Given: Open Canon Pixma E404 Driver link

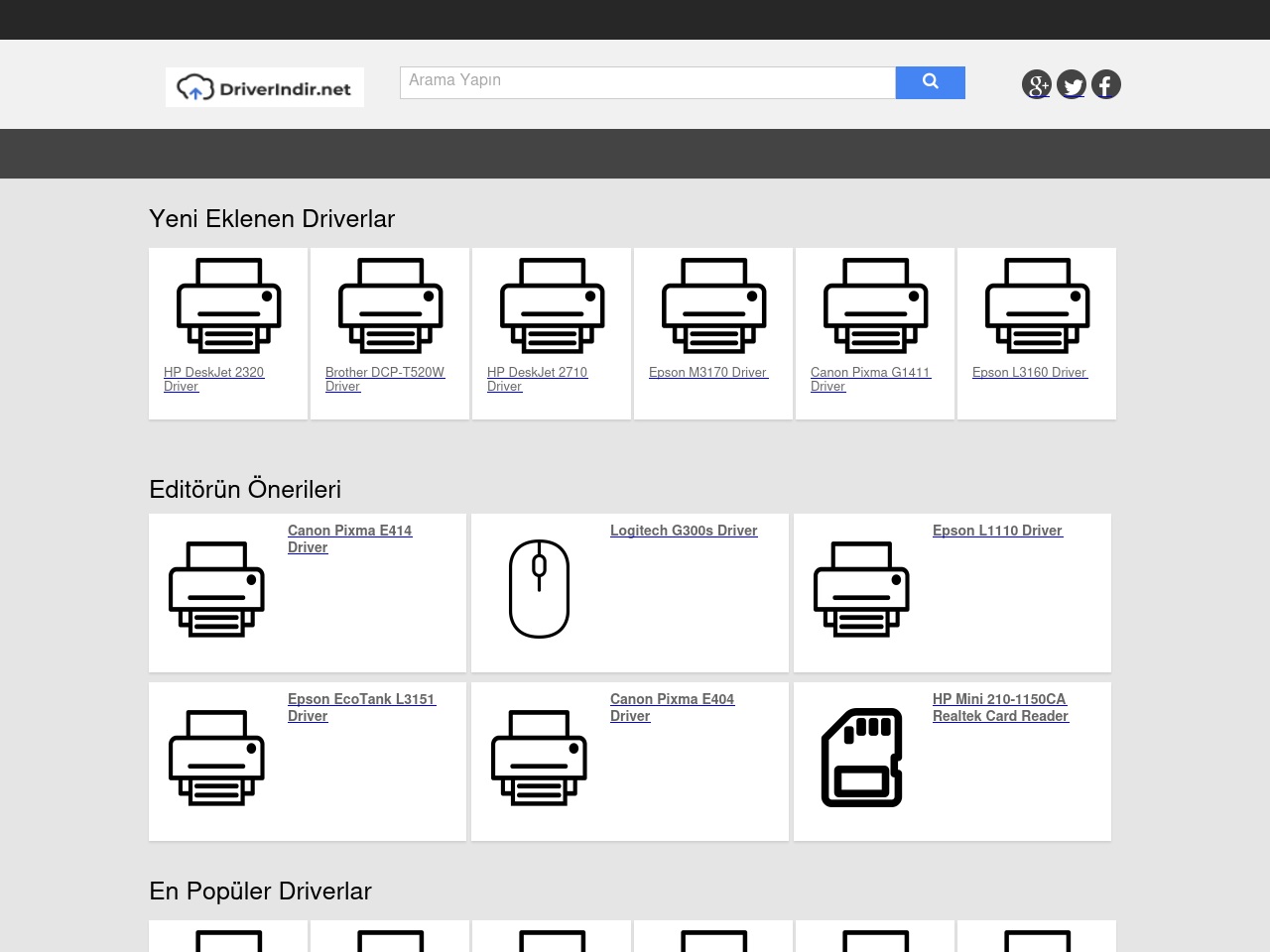Looking at the screenshot, I should 672,707.
